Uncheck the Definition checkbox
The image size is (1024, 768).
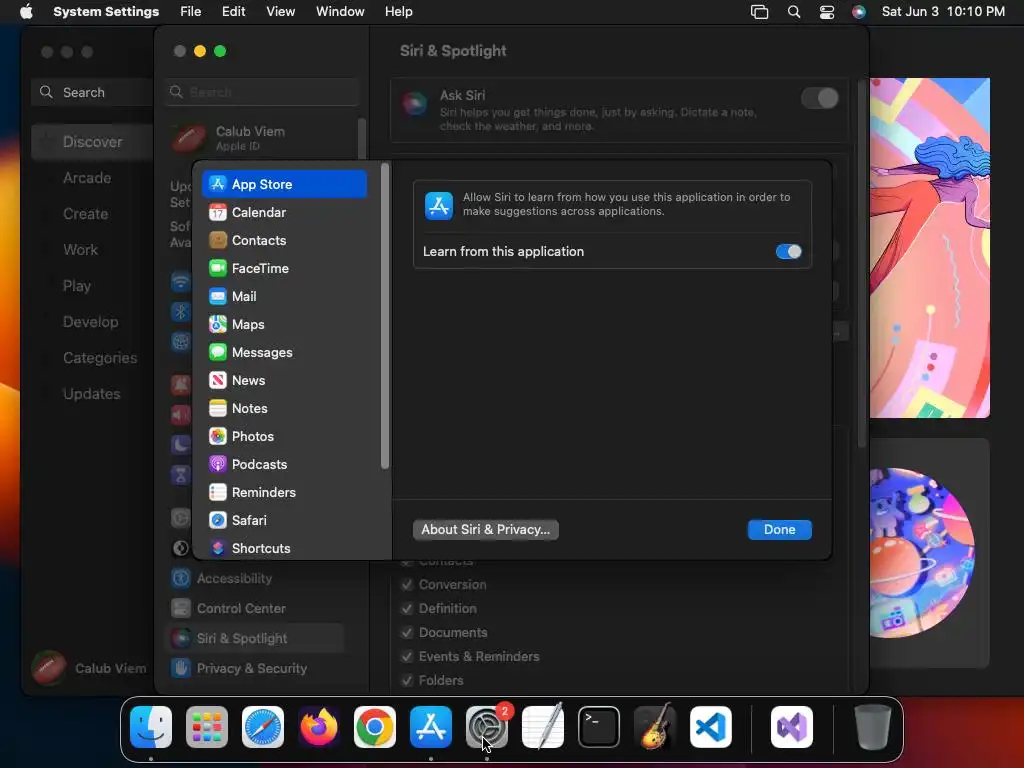pos(407,609)
